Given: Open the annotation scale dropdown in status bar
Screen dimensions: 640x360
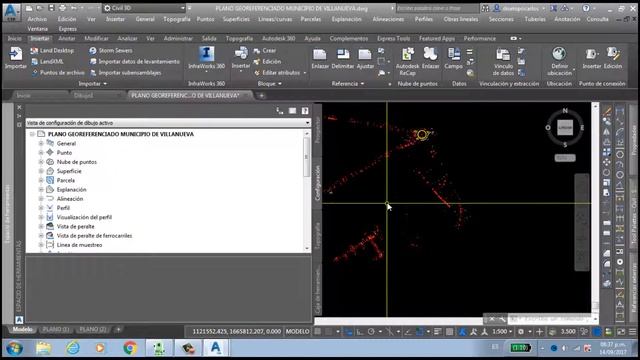Looking at the screenshot, I should coord(502,331).
